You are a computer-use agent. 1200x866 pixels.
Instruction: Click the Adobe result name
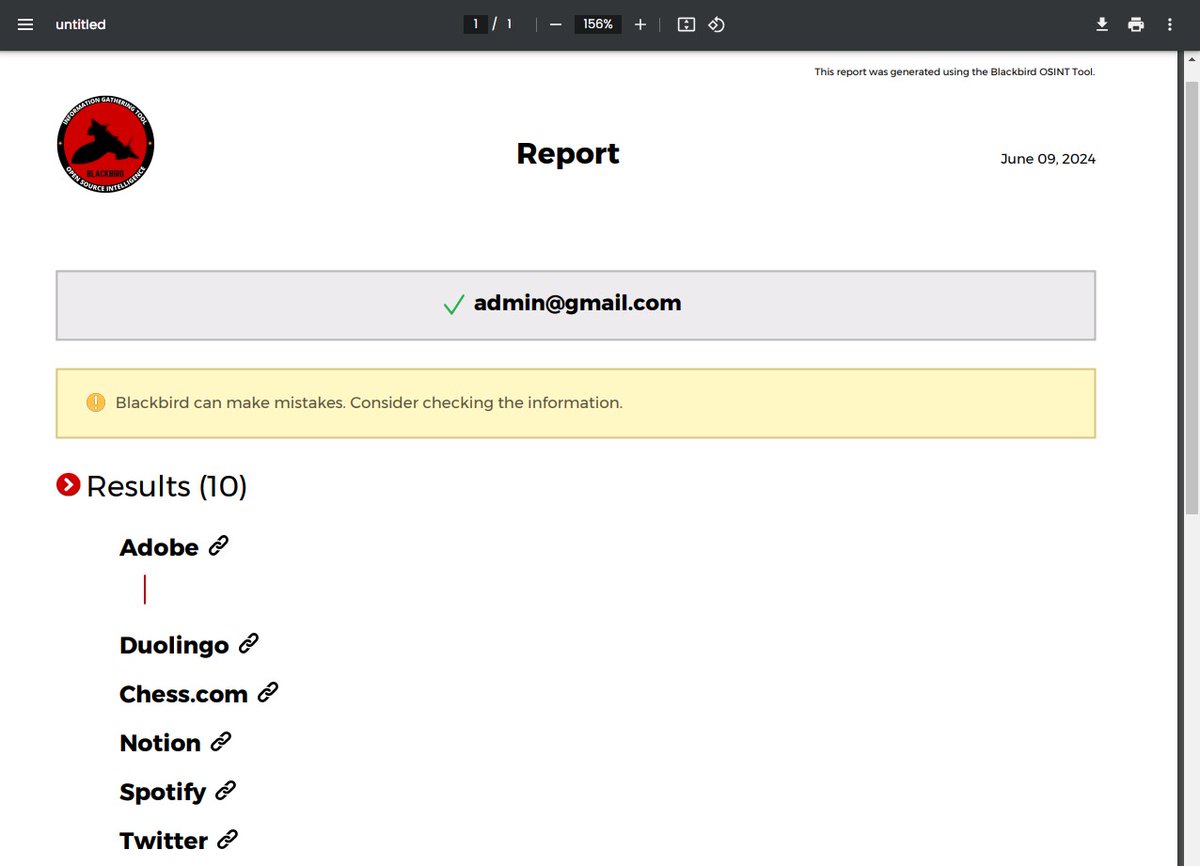[x=159, y=547]
